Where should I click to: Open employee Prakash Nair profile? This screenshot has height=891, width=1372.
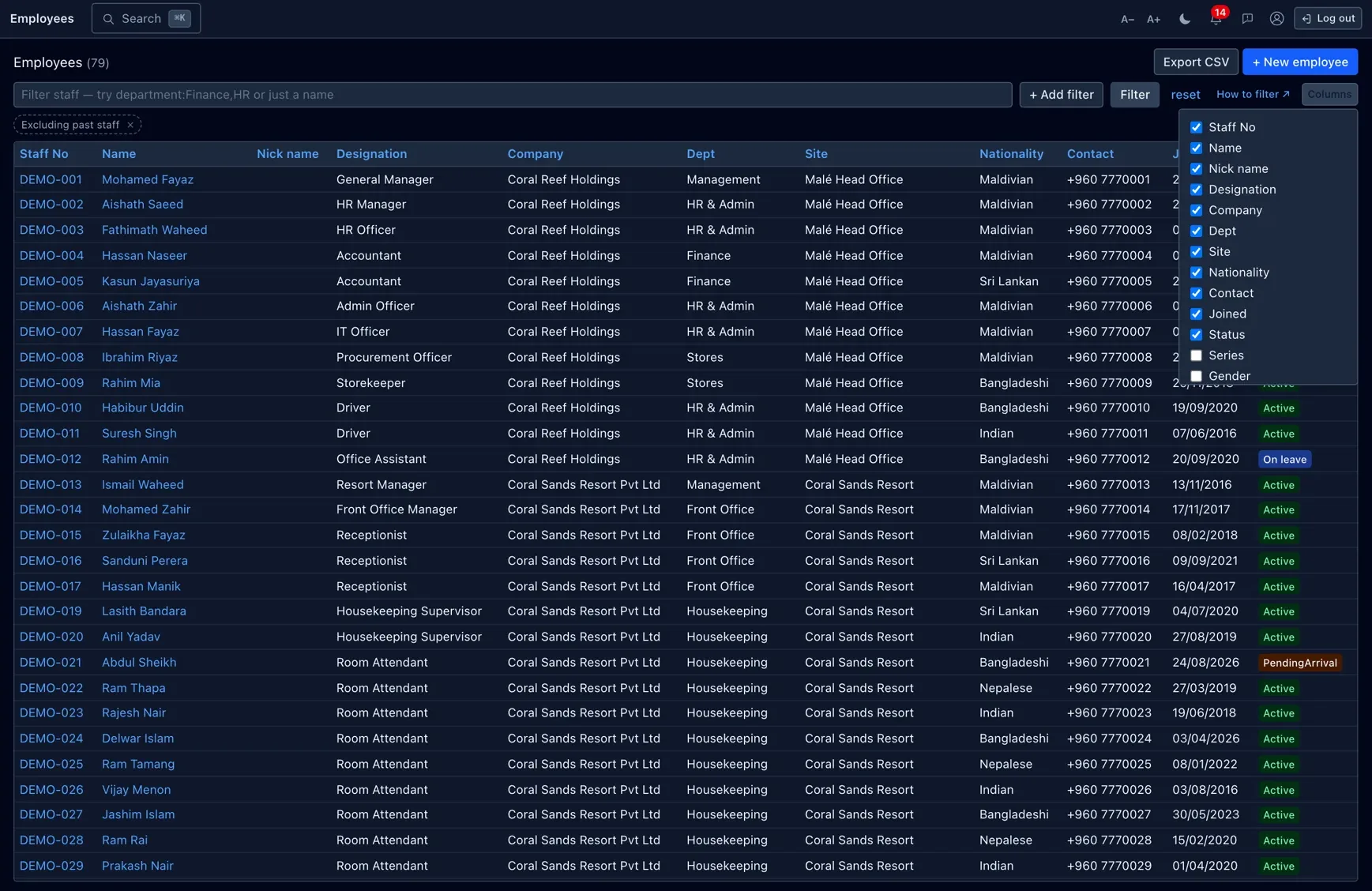click(x=137, y=866)
